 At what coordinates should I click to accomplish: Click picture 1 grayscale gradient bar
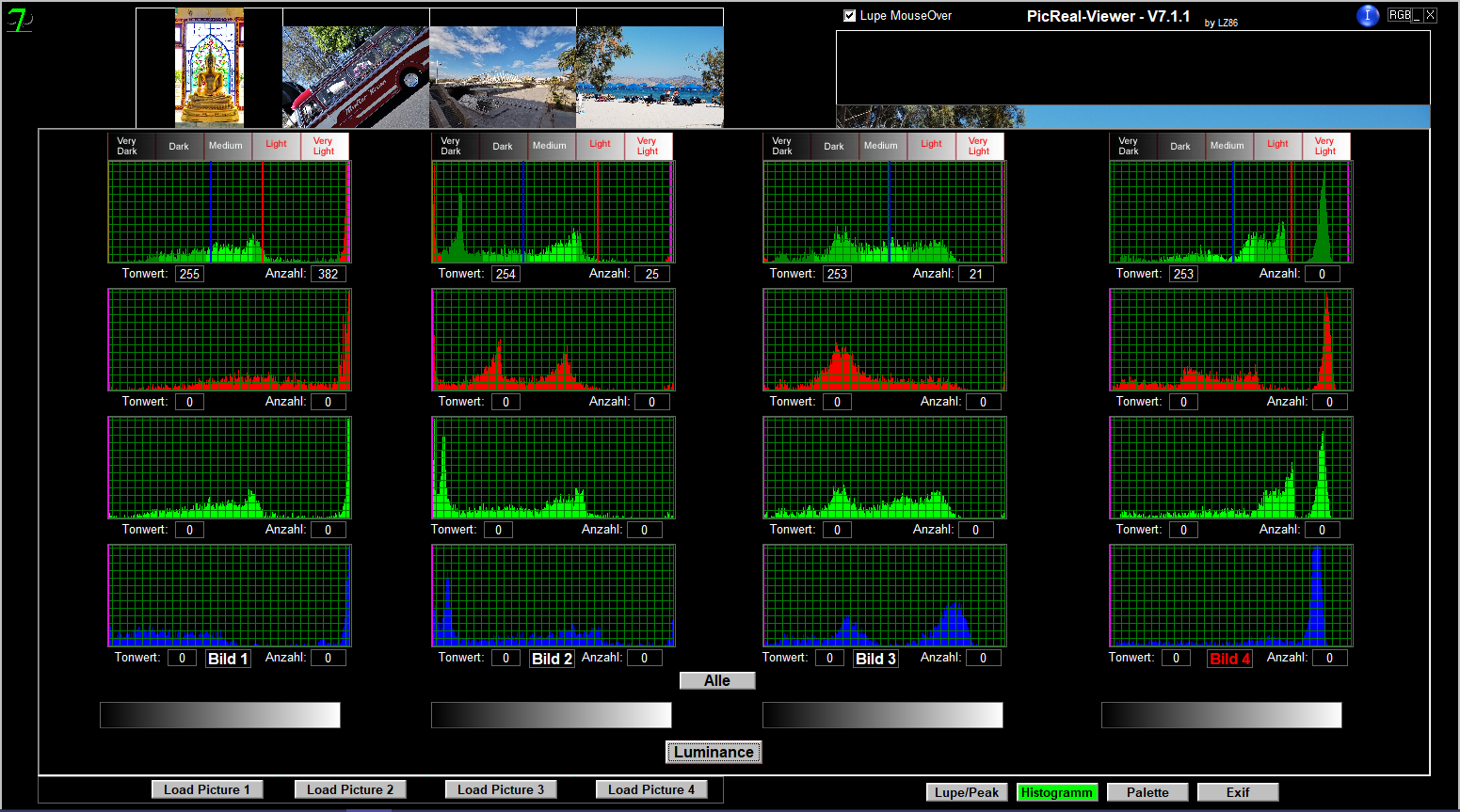tap(220, 715)
